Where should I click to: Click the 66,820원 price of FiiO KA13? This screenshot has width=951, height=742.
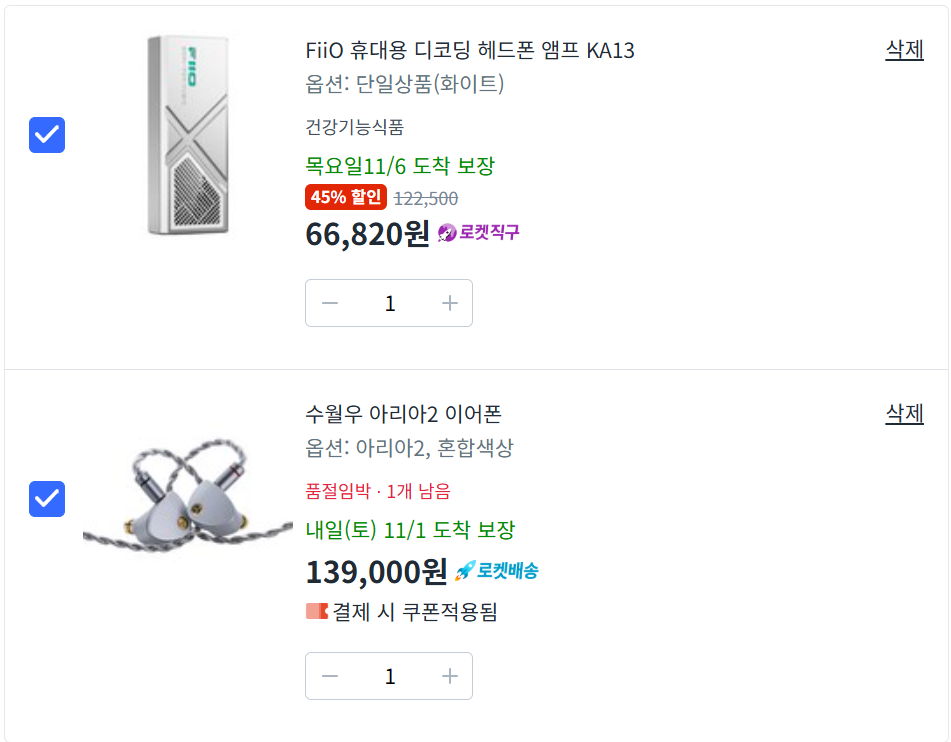click(x=367, y=234)
